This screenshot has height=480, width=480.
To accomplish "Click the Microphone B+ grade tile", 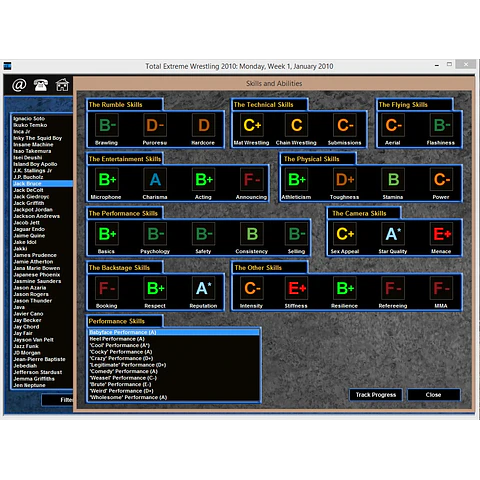I will [x=107, y=179].
